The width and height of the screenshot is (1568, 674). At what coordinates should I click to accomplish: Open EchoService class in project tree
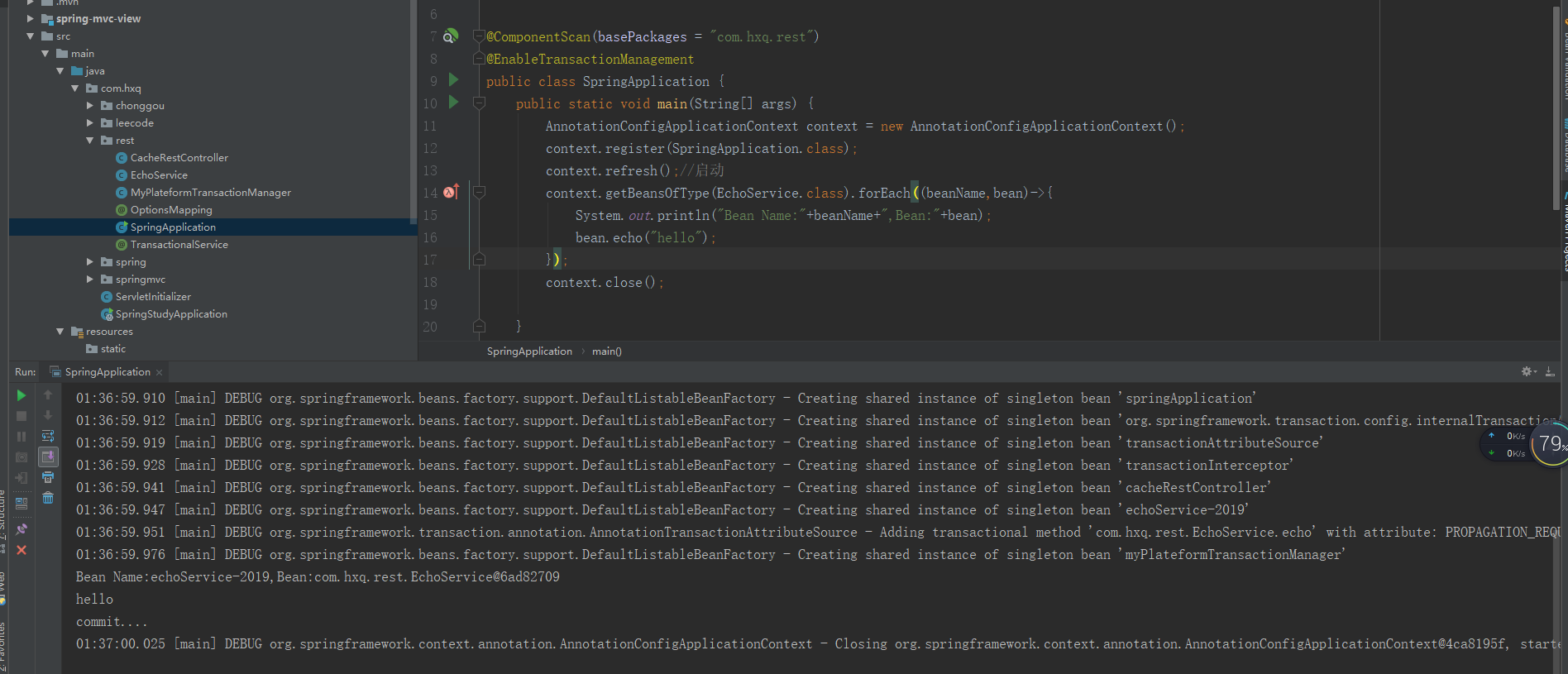tap(151, 174)
